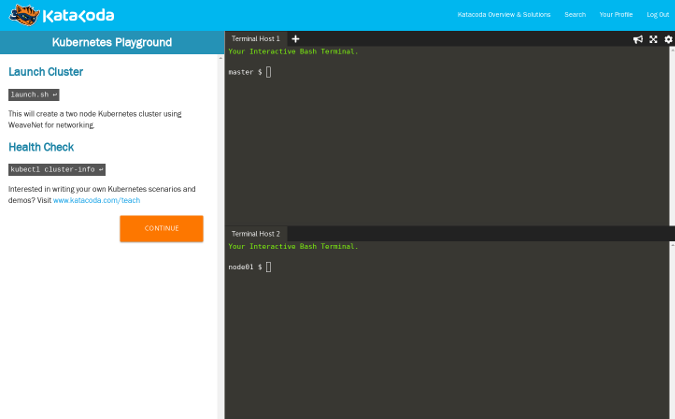Open terminal settings gear
The image size is (675, 419).
tap(668, 39)
